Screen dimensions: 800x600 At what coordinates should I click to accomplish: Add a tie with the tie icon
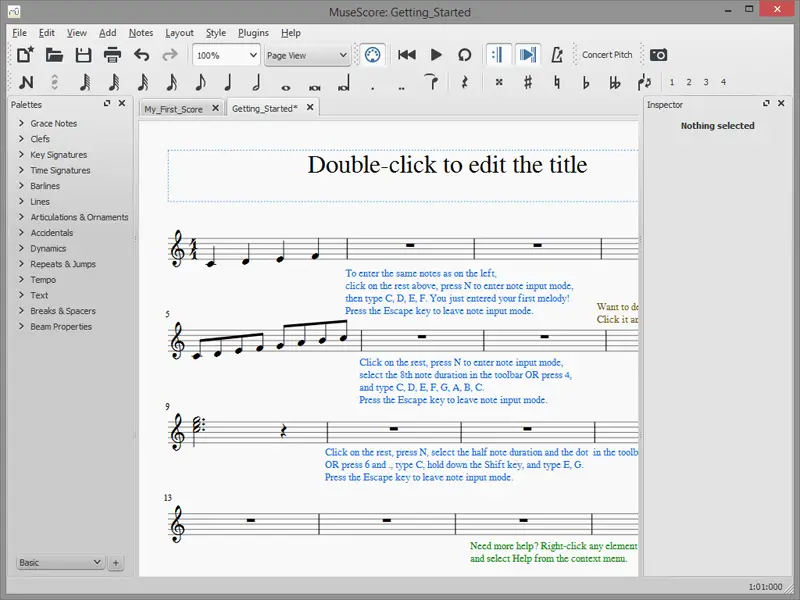click(432, 82)
